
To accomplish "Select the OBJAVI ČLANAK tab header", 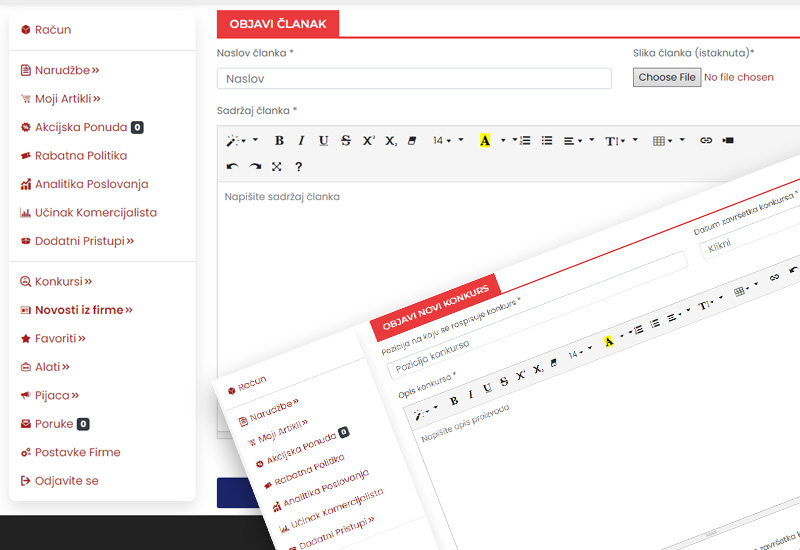I will pos(278,24).
